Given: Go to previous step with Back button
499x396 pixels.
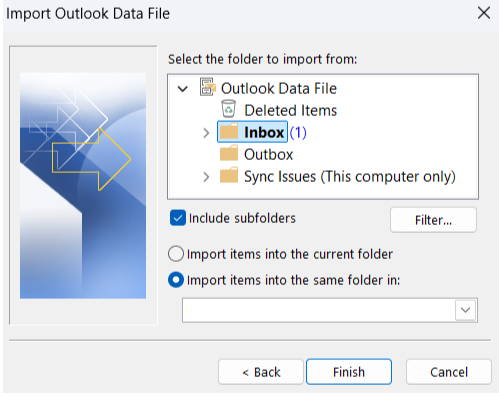Looking at the screenshot, I should tap(261, 372).
